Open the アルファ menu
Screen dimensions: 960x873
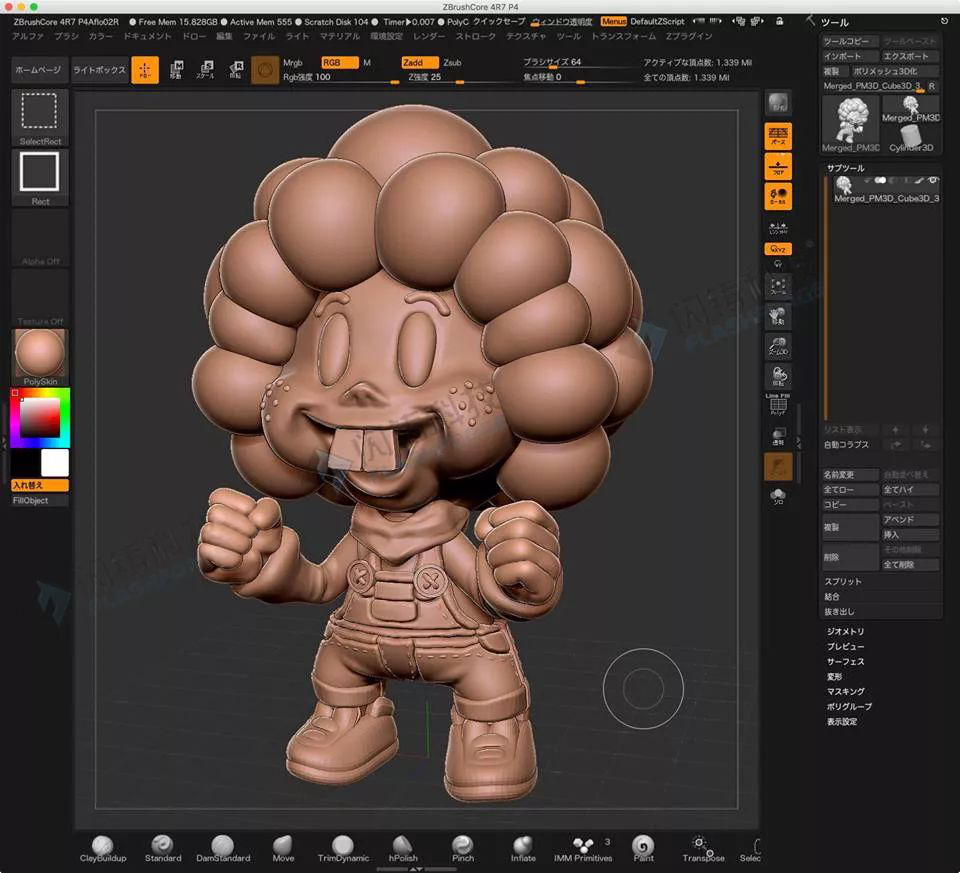click(28, 37)
